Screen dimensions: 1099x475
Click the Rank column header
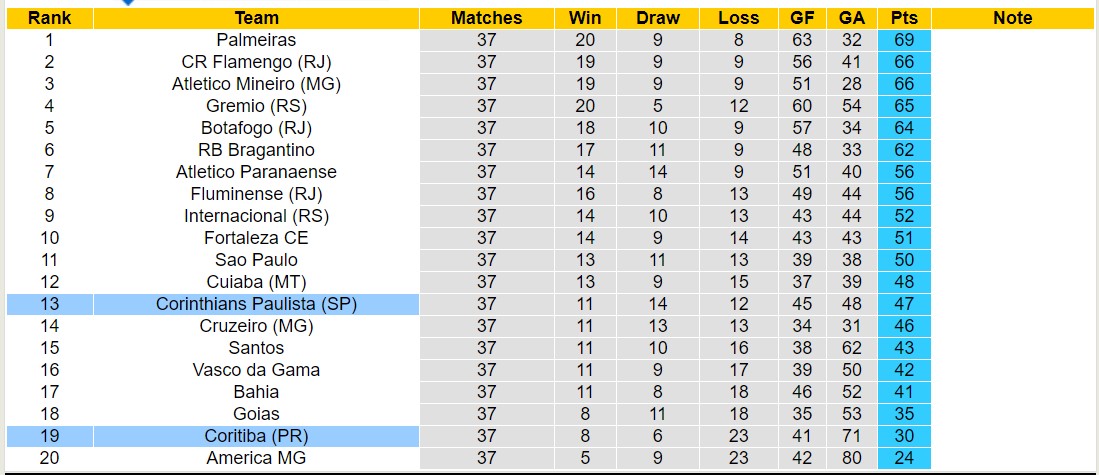tap(49, 18)
